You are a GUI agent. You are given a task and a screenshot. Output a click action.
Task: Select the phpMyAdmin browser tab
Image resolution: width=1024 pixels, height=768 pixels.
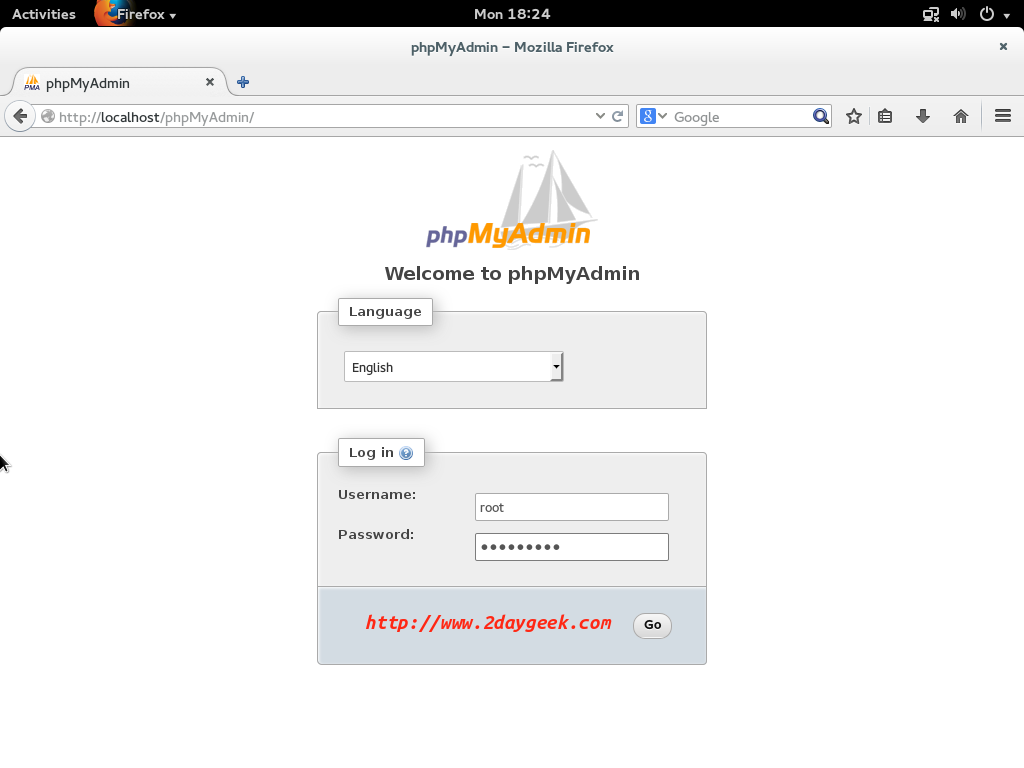tap(120, 83)
